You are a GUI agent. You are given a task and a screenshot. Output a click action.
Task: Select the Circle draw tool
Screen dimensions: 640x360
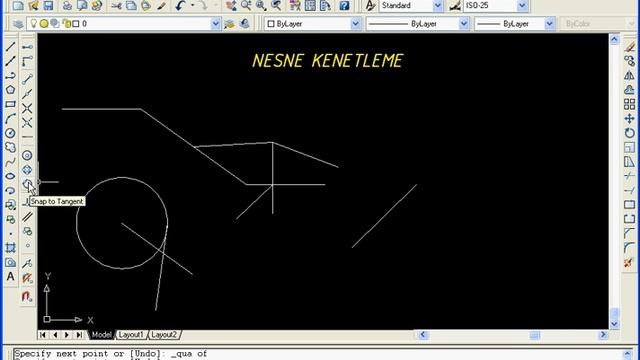pos(11,133)
